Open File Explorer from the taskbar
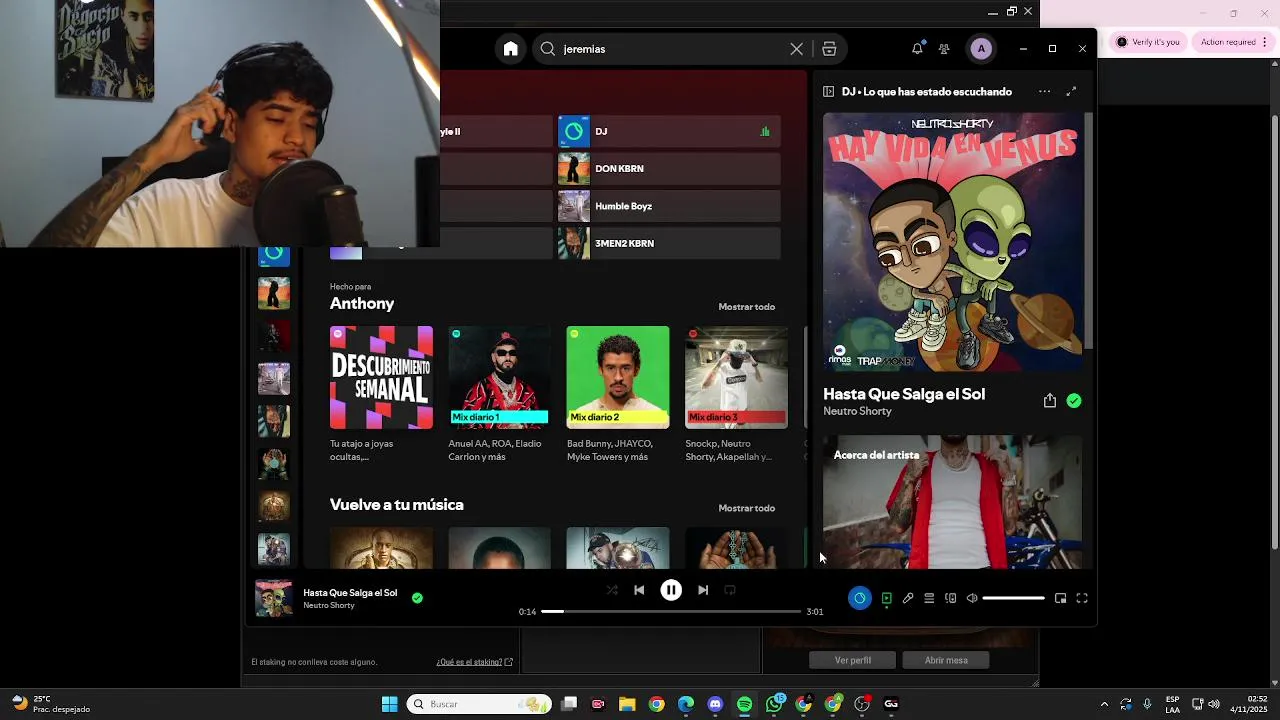The height and width of the screenshot is (720, 1280). (627, 704)
